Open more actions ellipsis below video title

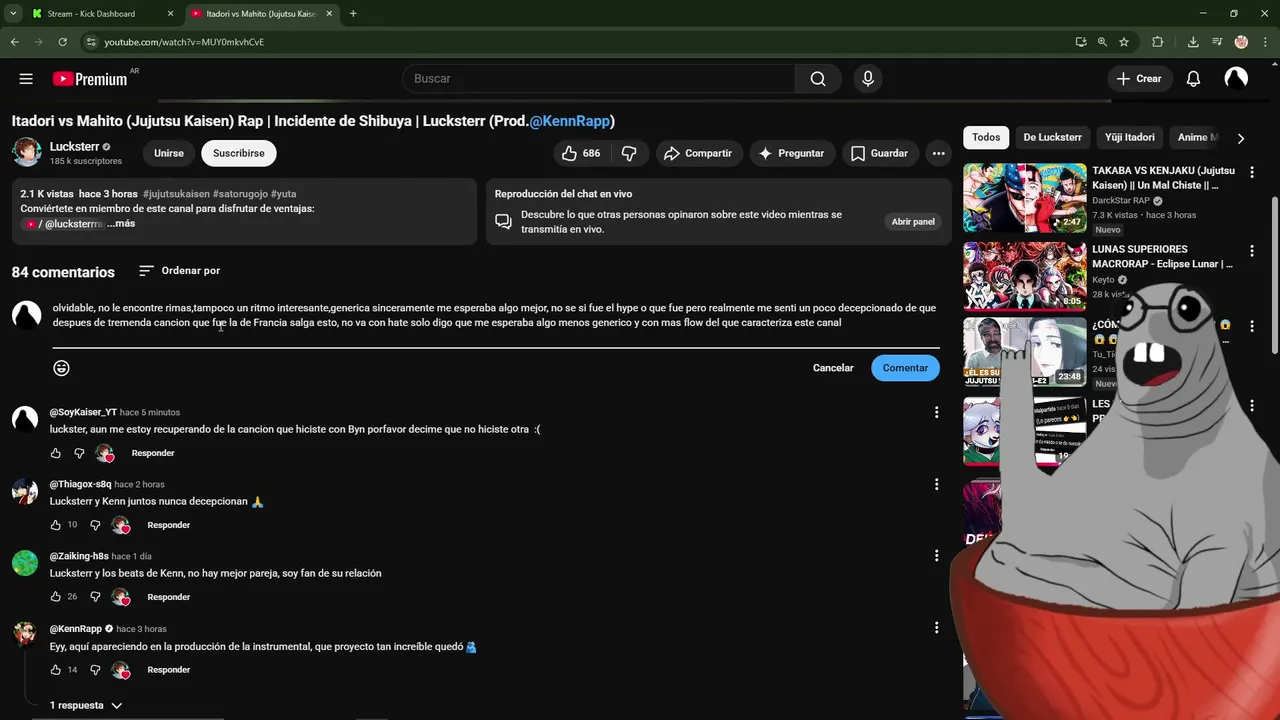[x=938, y=153]
